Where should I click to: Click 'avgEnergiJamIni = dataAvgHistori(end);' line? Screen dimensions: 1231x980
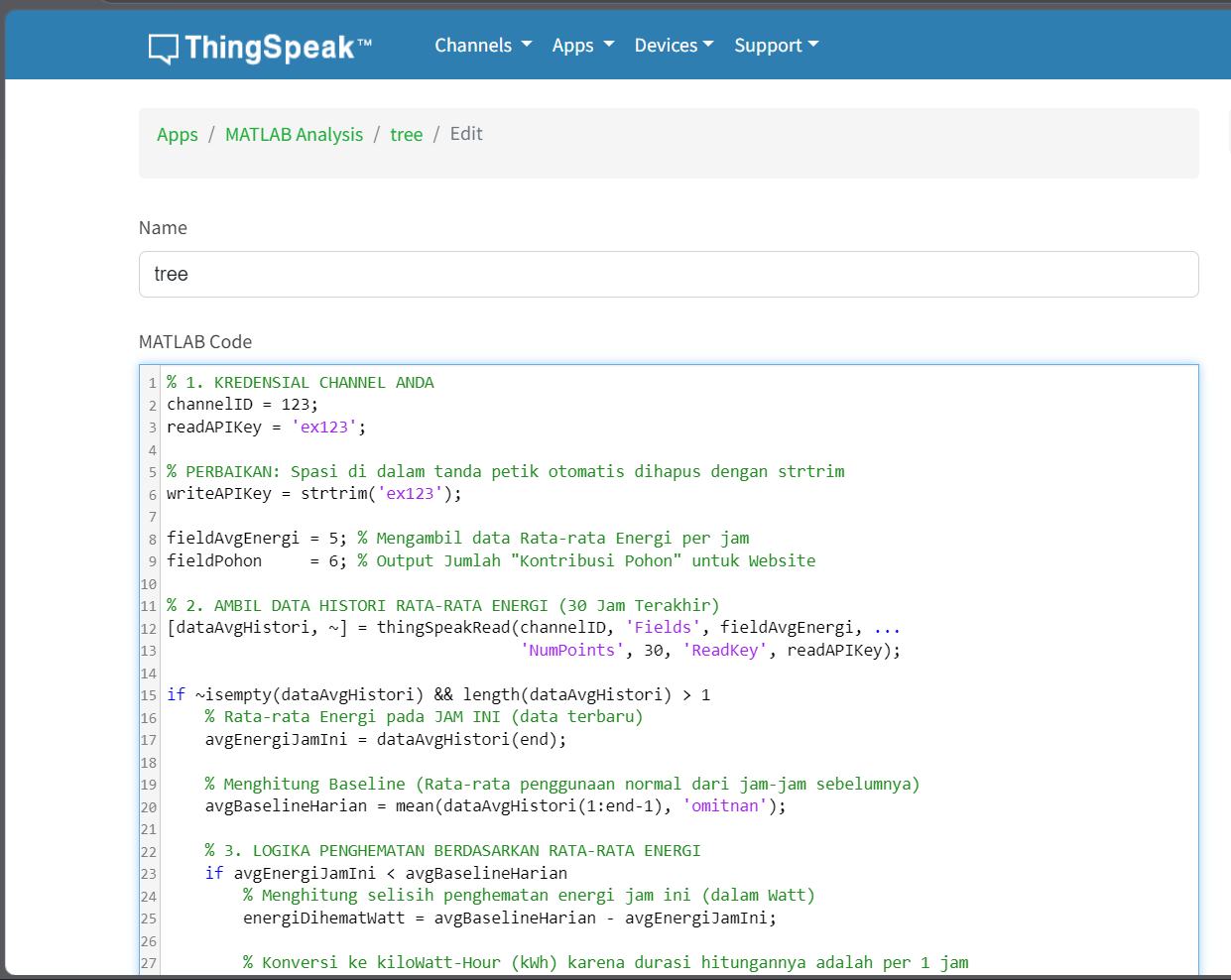coord(386,740)
